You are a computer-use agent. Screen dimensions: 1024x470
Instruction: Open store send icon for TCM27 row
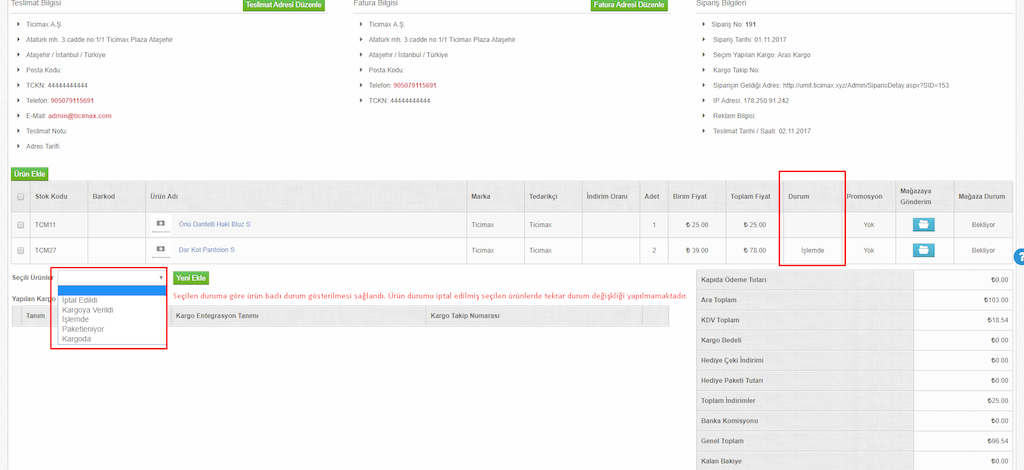click(923, 250)
